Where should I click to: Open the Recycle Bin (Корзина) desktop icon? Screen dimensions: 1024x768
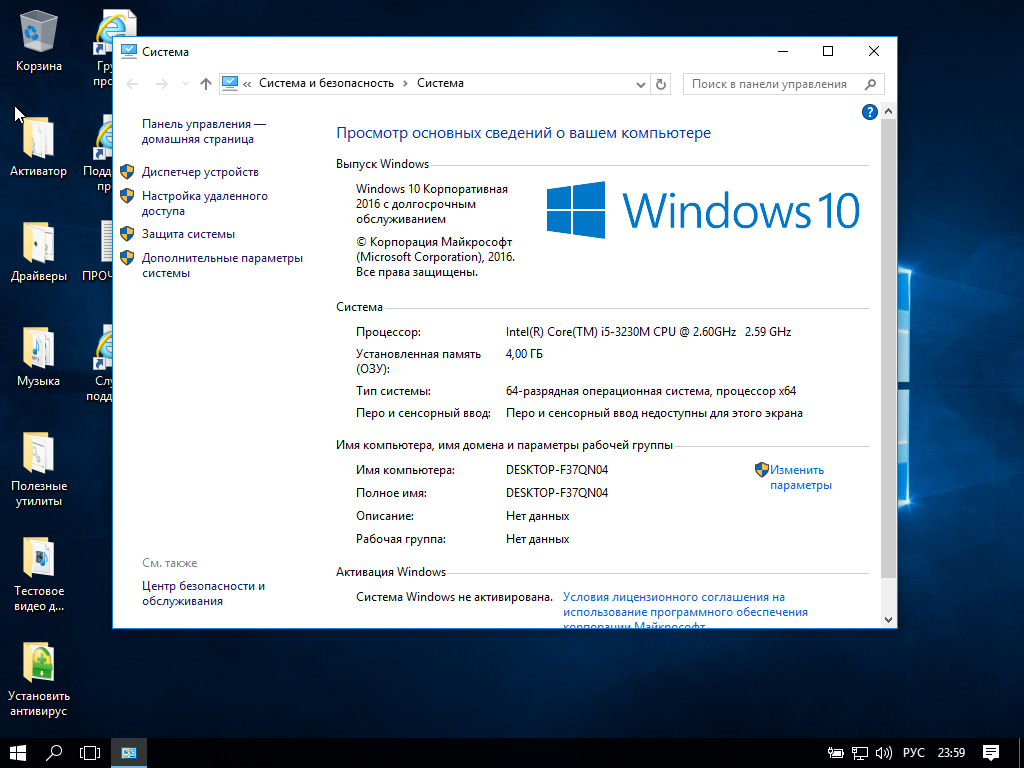pyautogui.click(x=39, y=40)
